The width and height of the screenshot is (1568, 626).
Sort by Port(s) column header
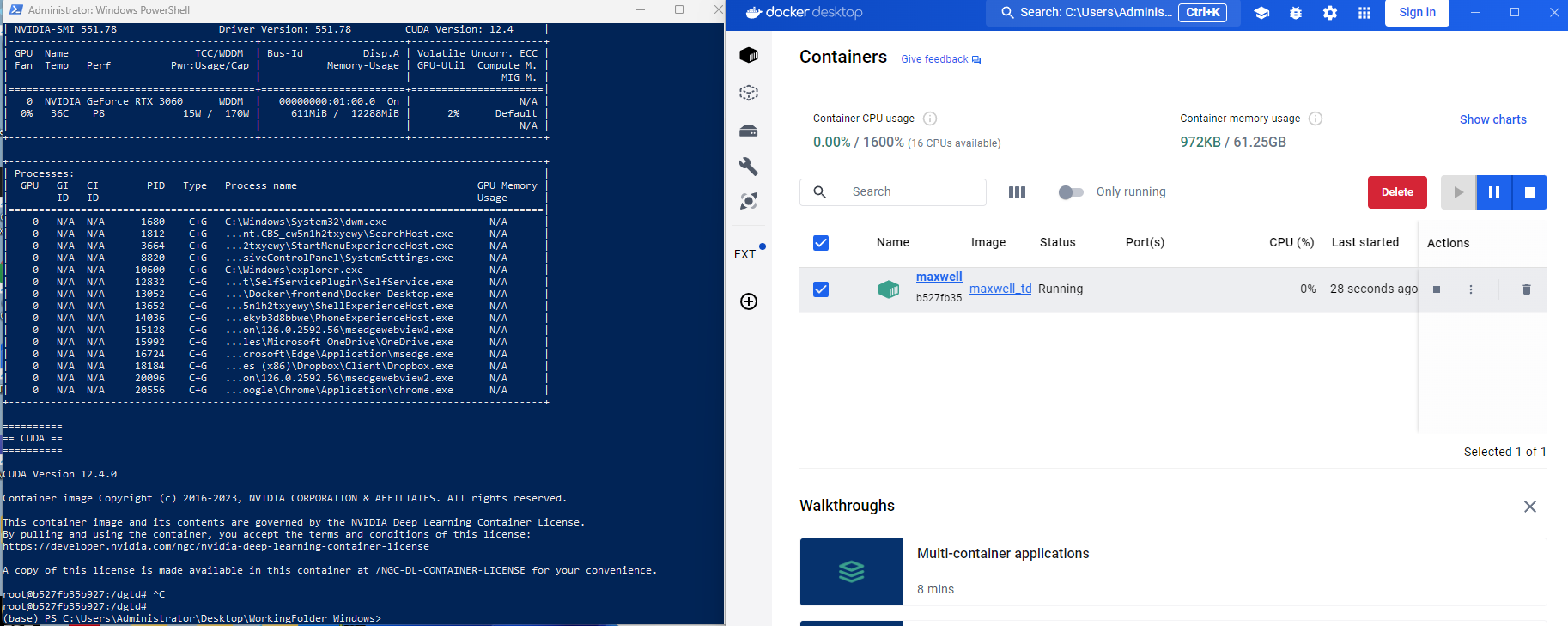pyautogui.click(x=1146, y=242)
